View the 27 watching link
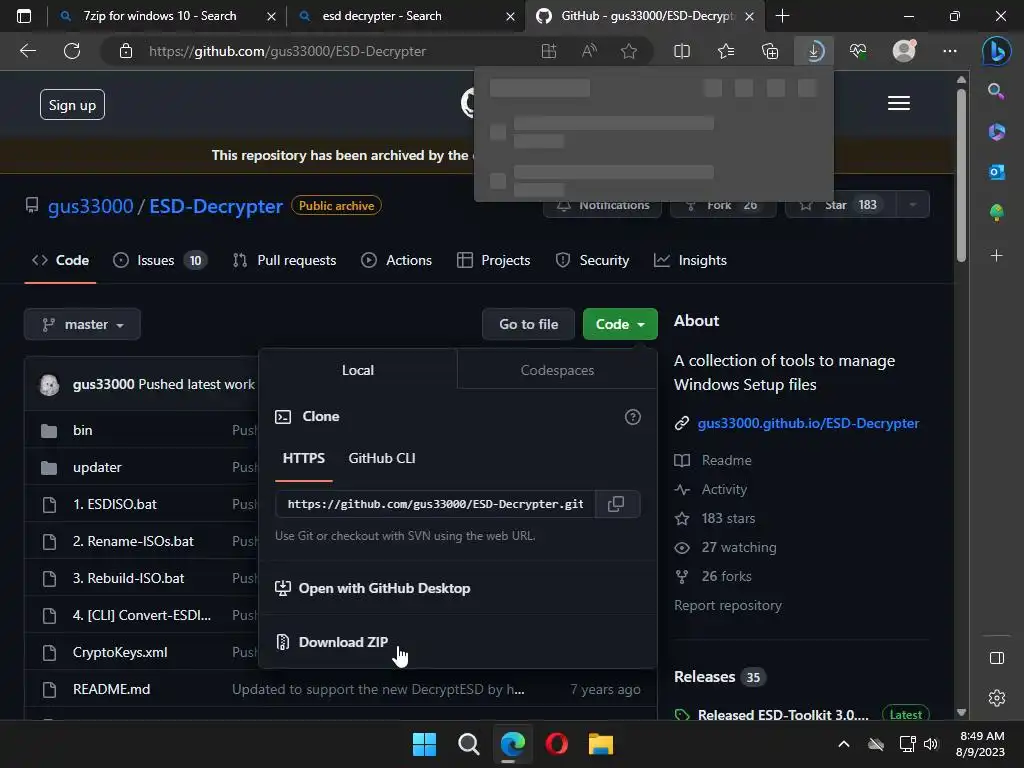 click(739, 547)
